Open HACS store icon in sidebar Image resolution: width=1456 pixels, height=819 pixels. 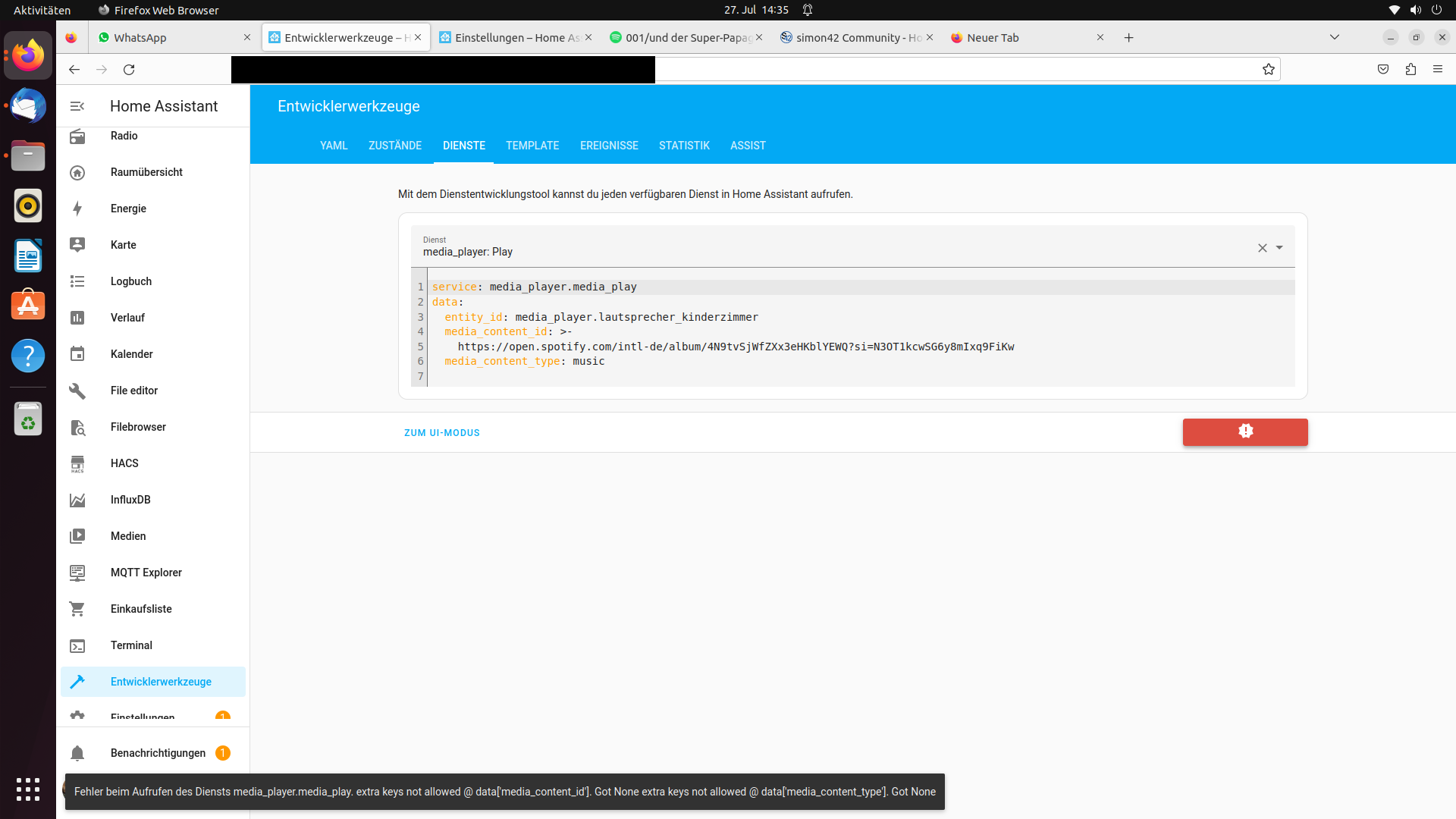point(77,463)
